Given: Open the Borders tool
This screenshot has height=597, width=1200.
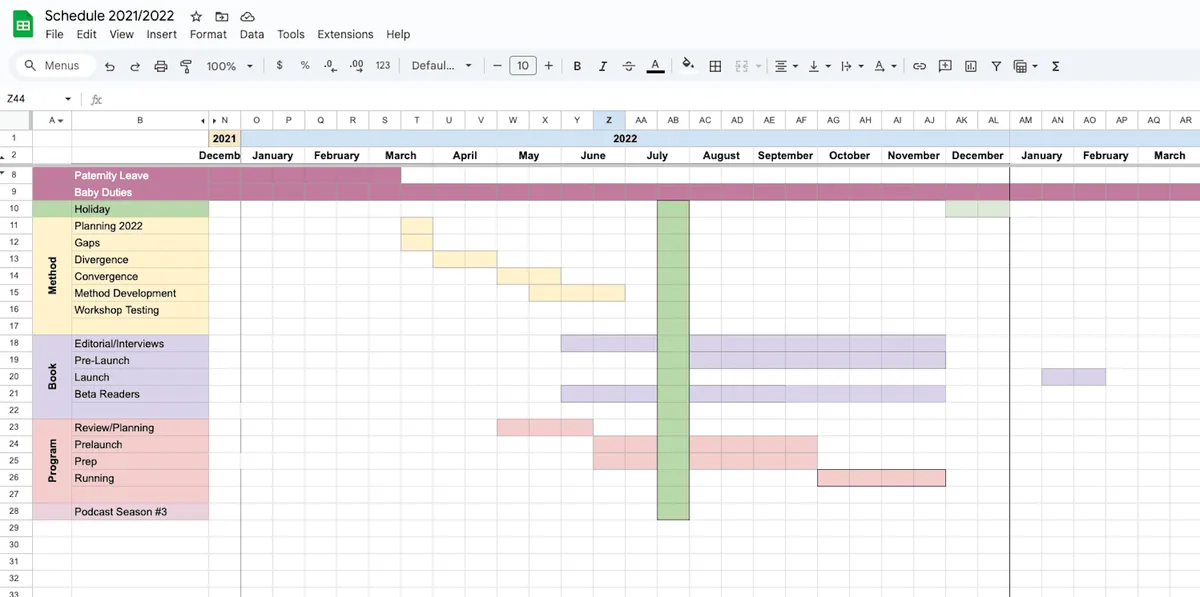Looking at the screenshot, I should [716, 66].
